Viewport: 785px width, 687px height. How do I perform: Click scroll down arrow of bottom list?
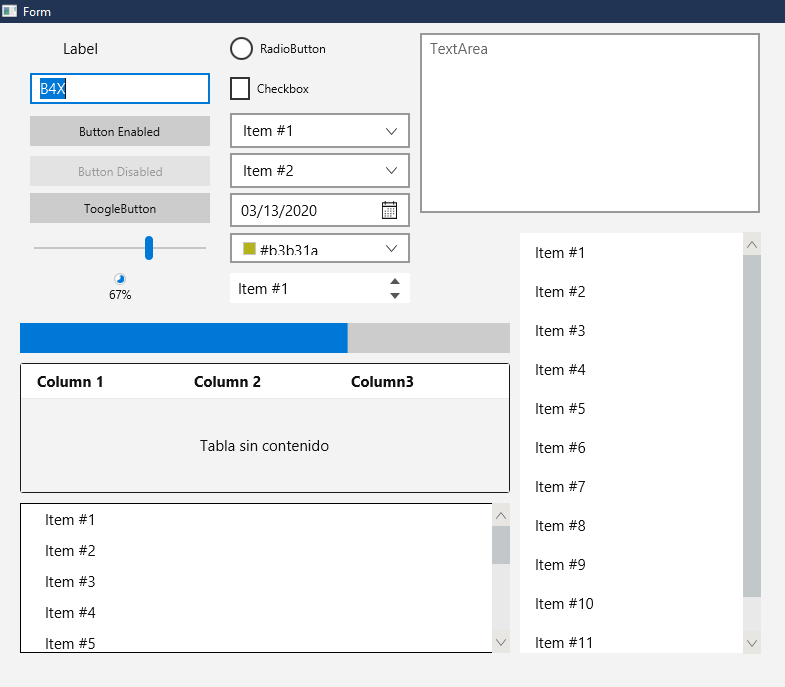pos(501,642)
